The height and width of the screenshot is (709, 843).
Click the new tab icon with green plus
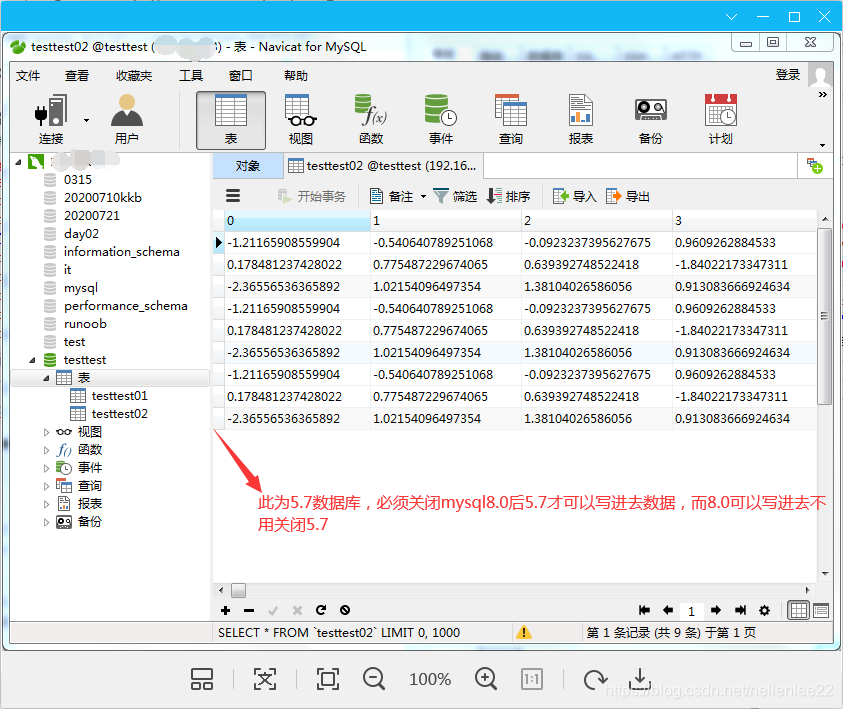coord(815,166)
